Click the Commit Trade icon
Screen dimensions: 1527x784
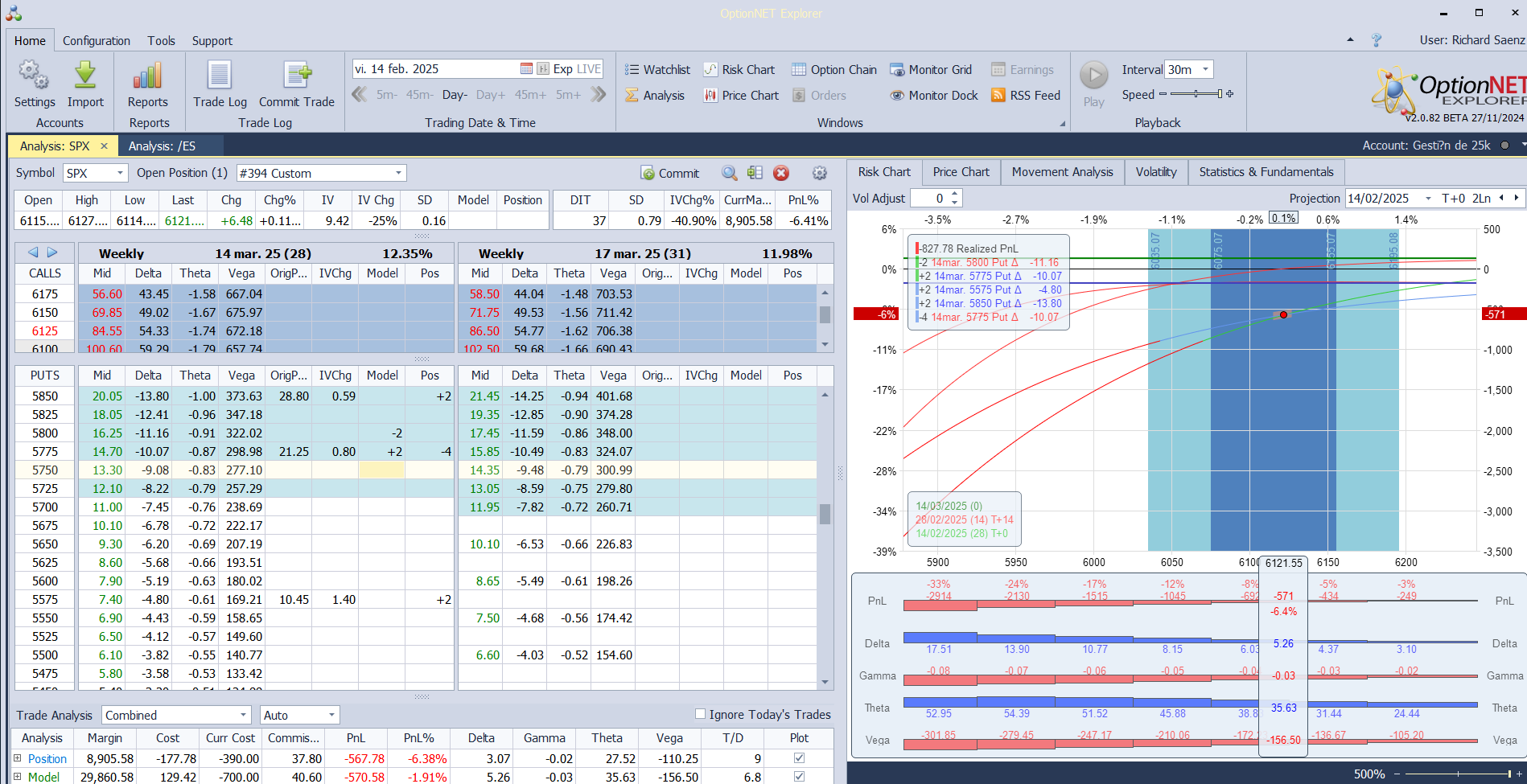tap(296, 76)
